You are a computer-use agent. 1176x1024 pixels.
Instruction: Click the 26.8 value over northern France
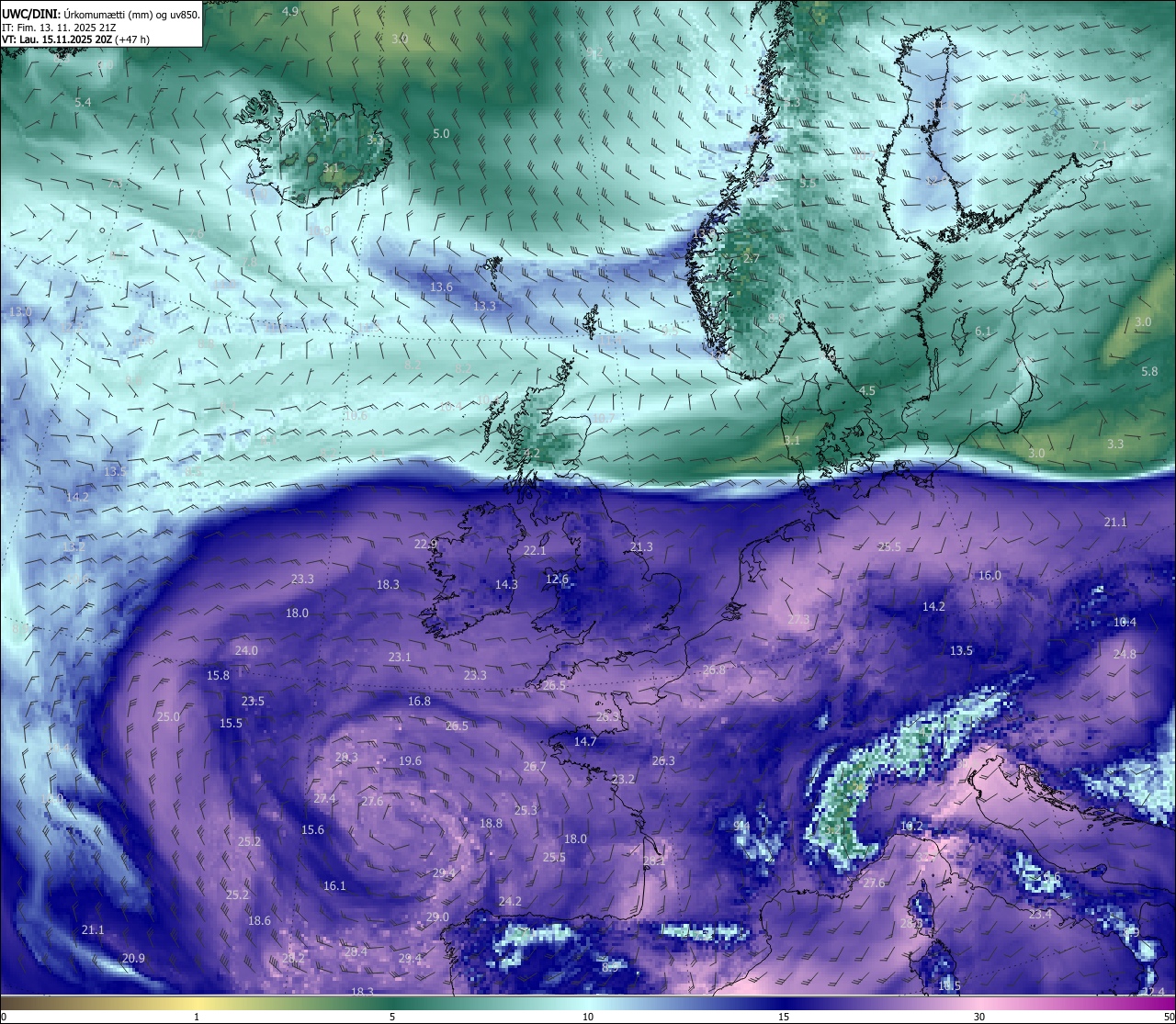tap(714, 670)
